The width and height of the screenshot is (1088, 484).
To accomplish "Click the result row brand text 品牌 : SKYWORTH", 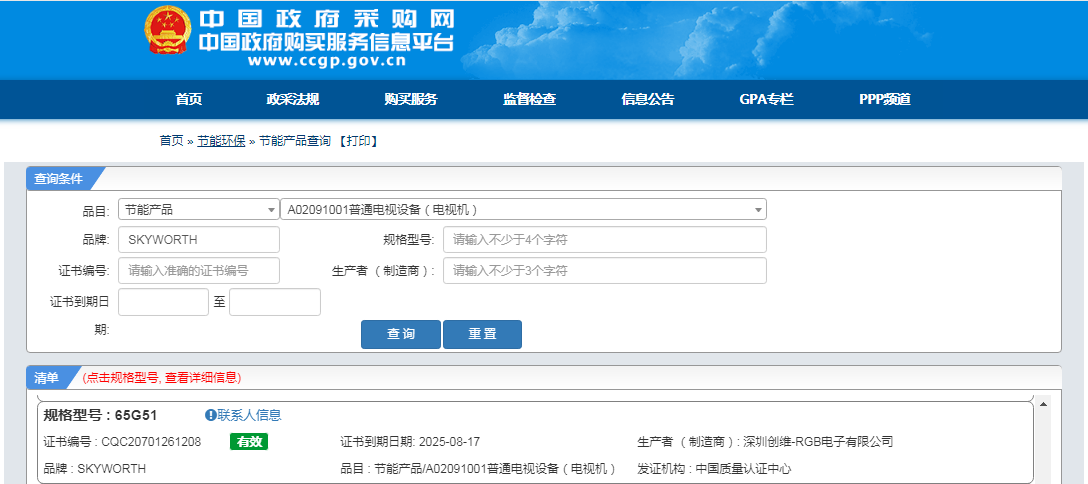I will 94,469.
